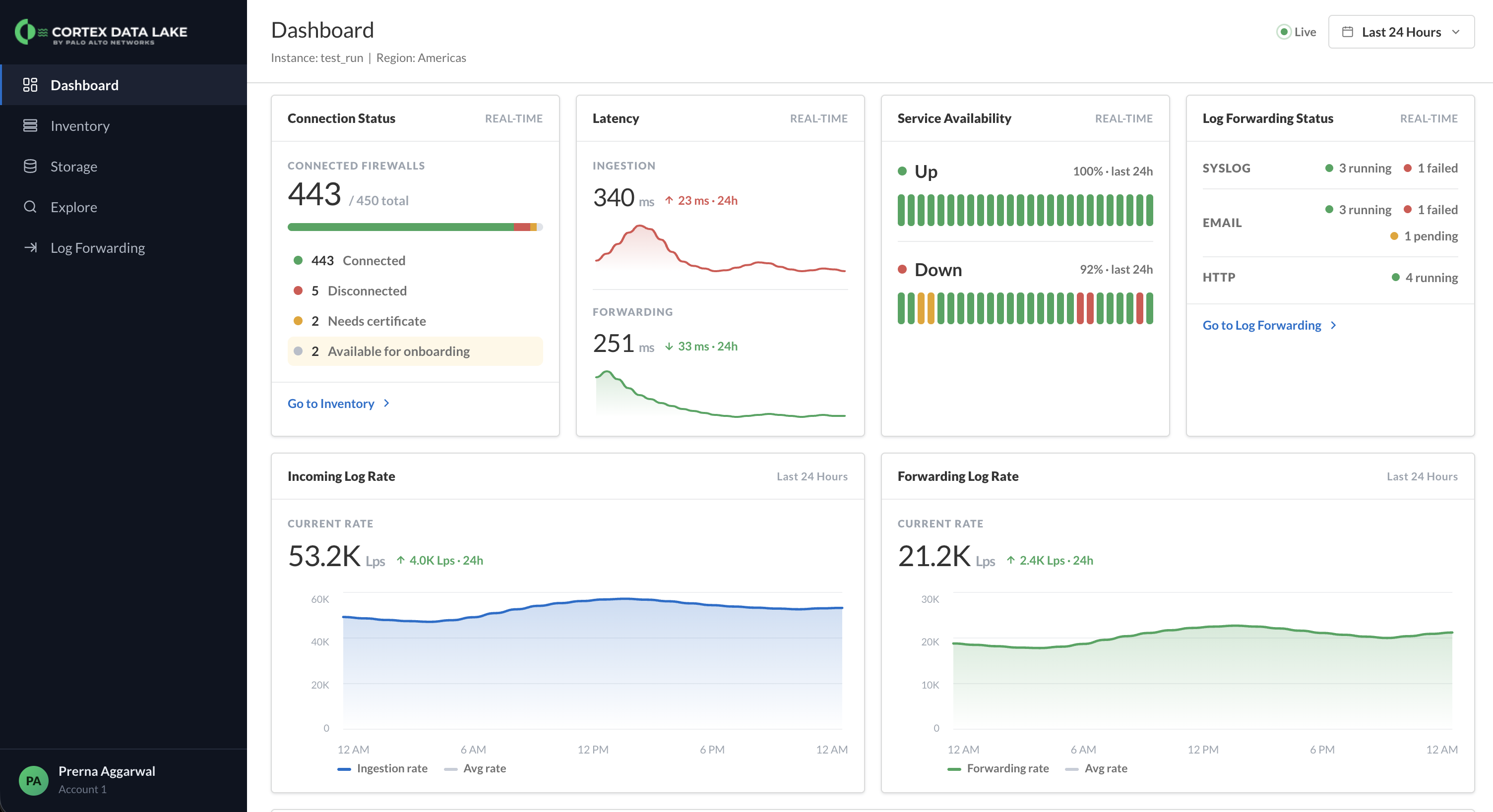Click the 21.2K Lps current rate
1493x812 pixels.
(946, 556)
